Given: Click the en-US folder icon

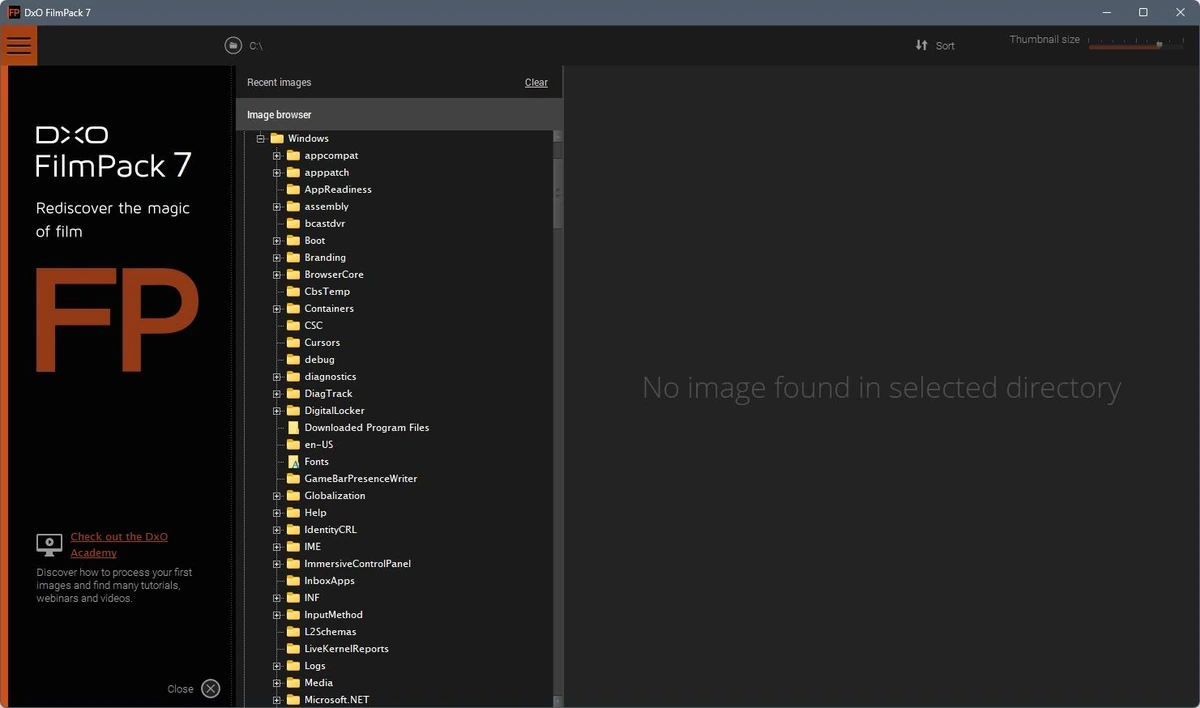Looking at the screenshot, I should point(294,445).
